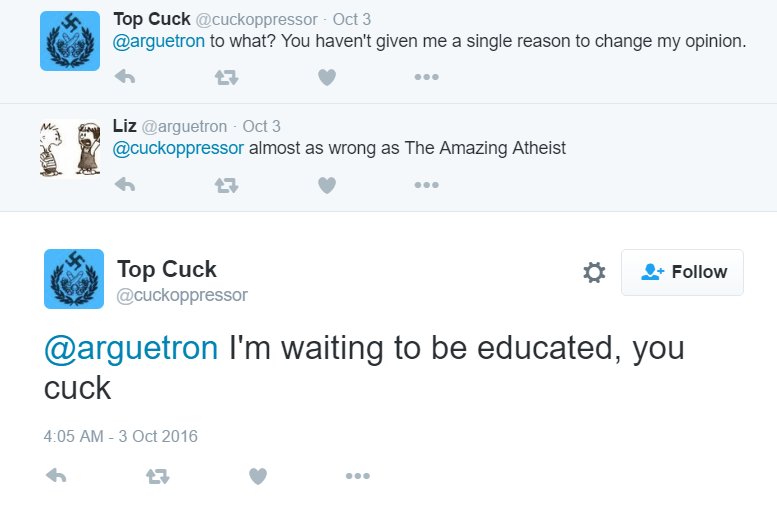The image size is (777, 508).
Task: Open the gear settings menu
Action: tap(594, 272)
